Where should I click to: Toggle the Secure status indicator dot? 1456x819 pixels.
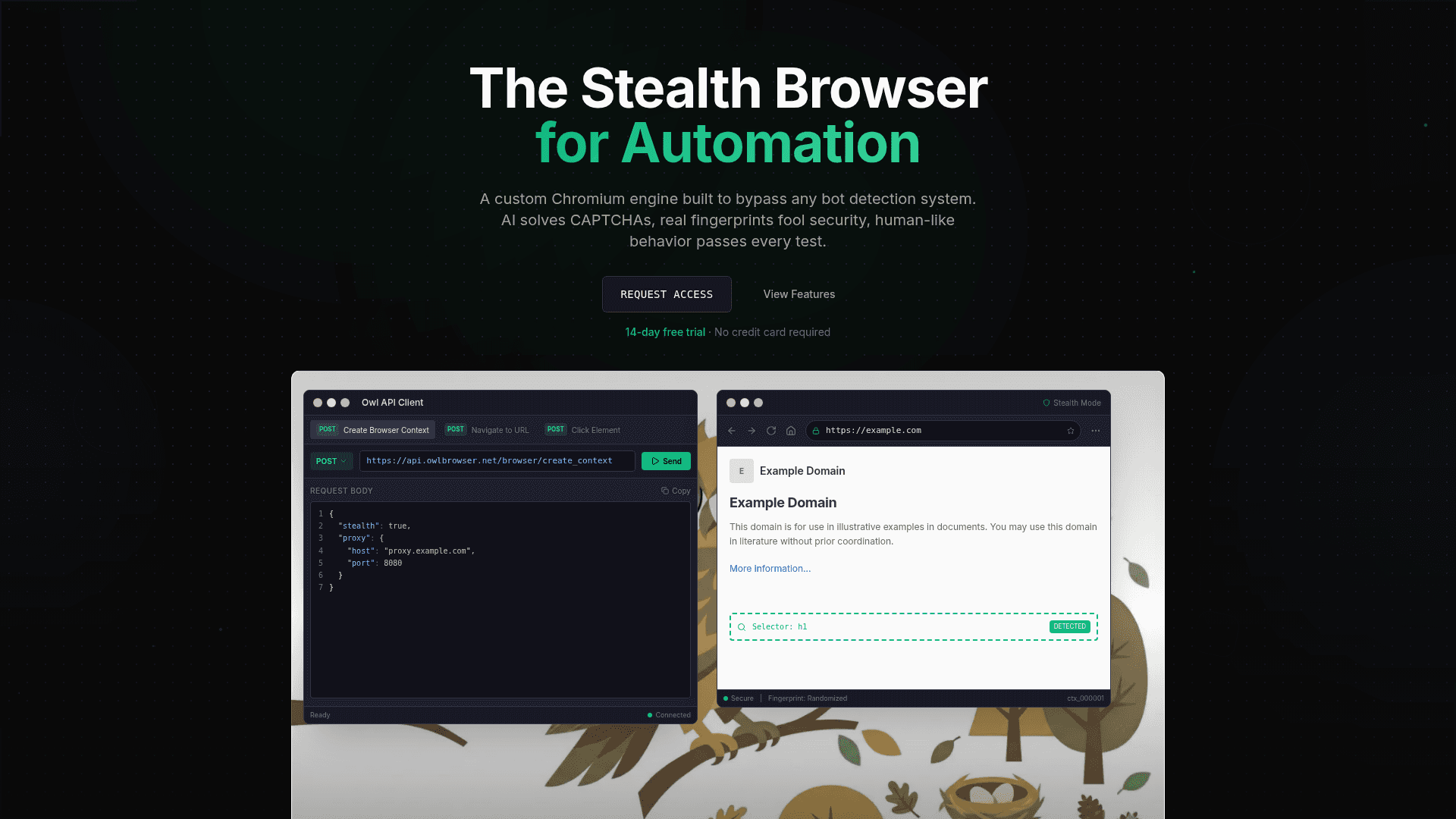click(x=726, y=698)
